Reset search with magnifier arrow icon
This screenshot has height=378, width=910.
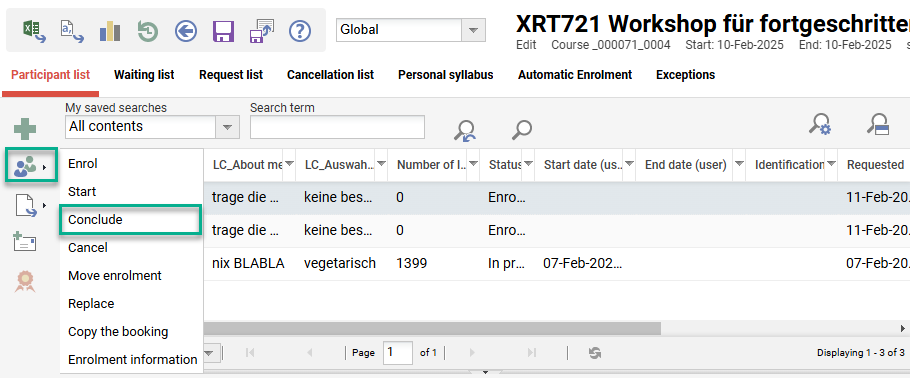pos(465,131)
